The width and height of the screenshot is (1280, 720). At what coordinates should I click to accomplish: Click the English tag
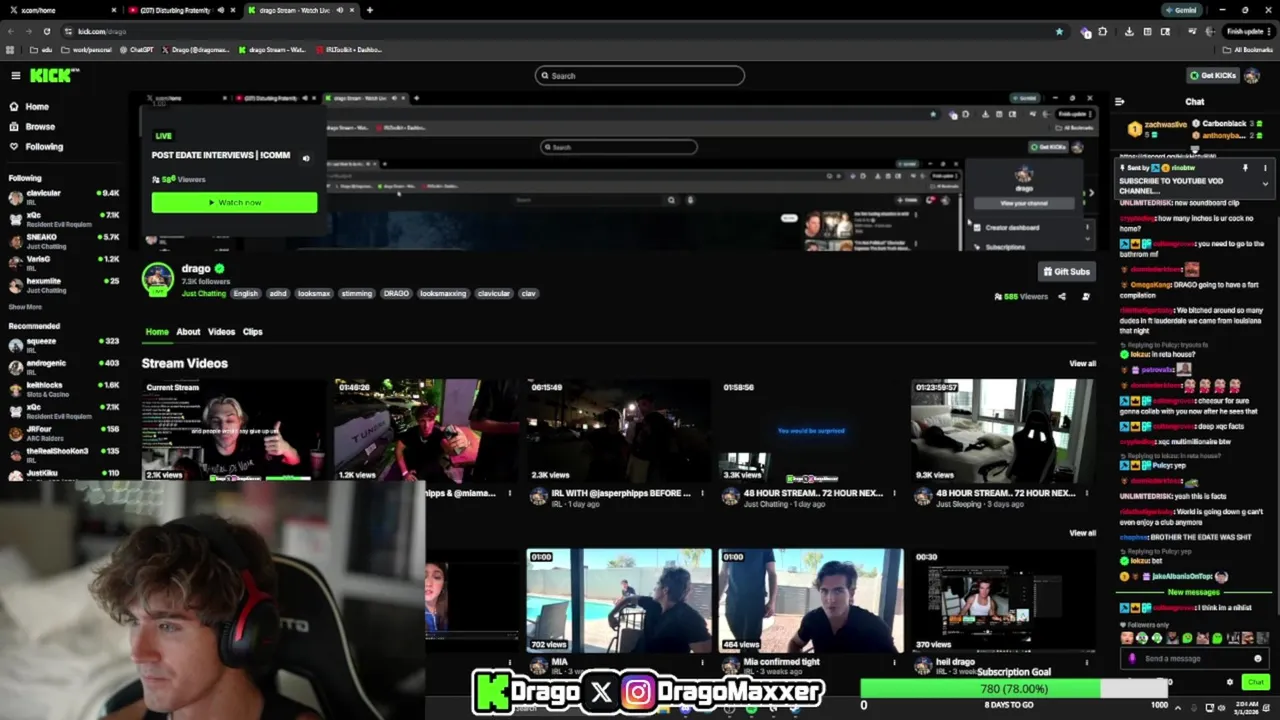point(245,294)
